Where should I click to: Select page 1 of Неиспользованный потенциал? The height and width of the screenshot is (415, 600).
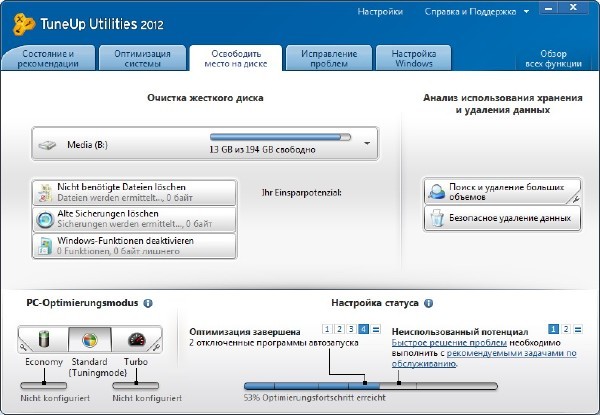coord(553,329)
